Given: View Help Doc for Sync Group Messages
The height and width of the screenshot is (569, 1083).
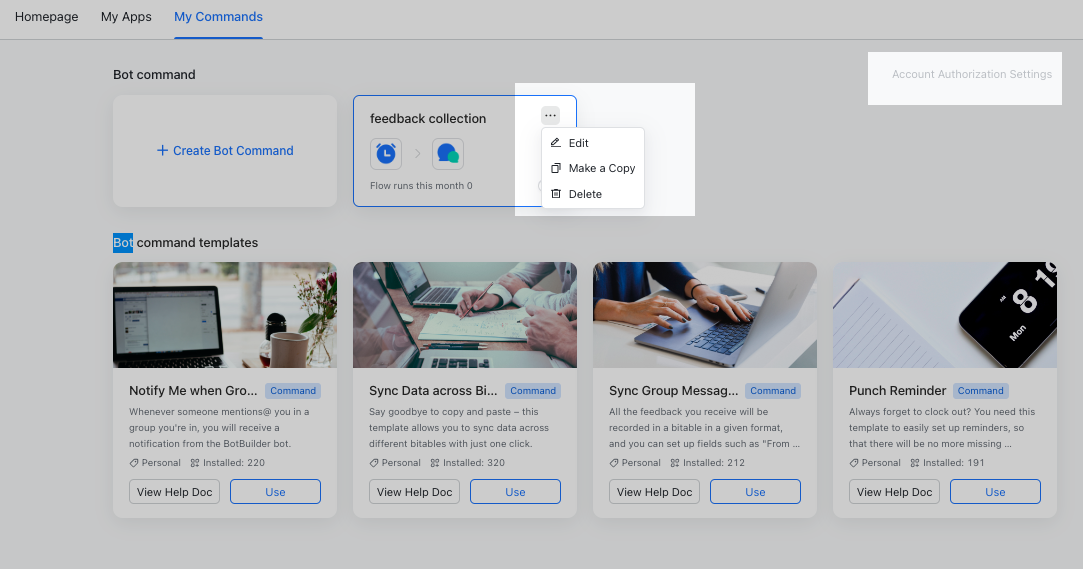Looking at the screenshot, I should [655, 492].
